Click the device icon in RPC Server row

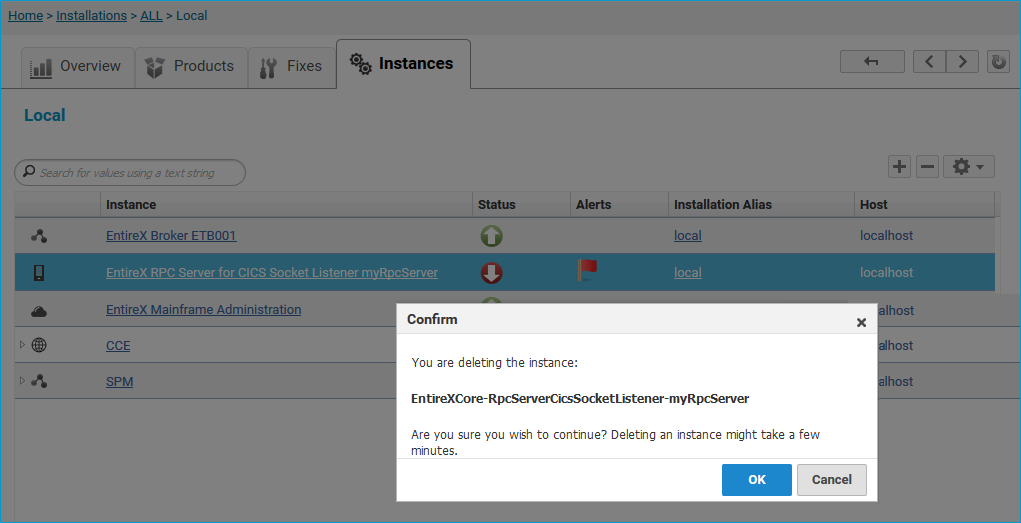click(39, 273)
